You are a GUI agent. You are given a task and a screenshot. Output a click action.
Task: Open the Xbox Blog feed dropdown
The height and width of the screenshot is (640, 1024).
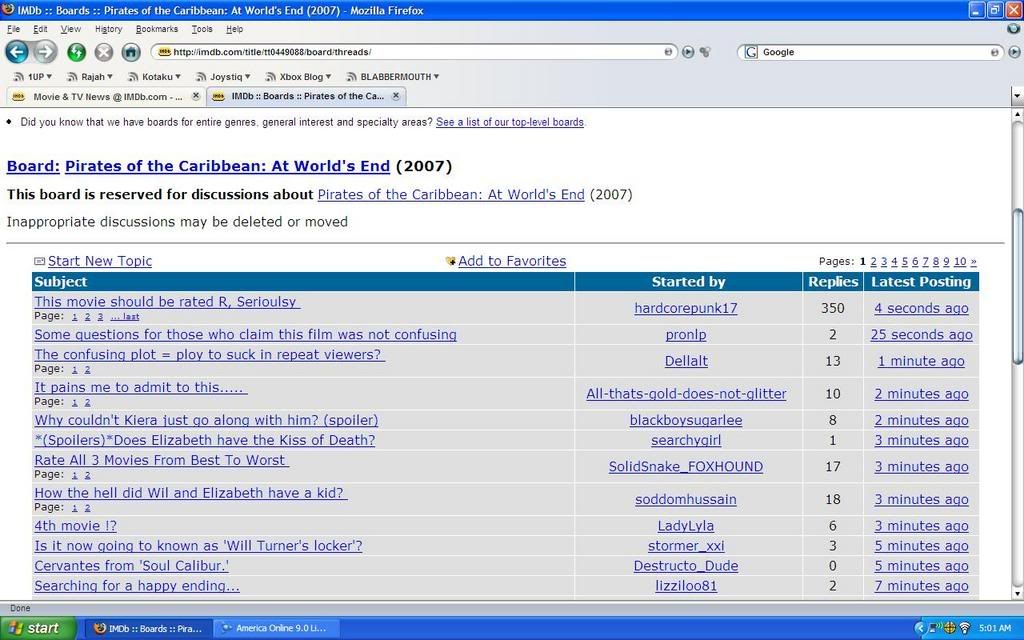coord(299,76)
